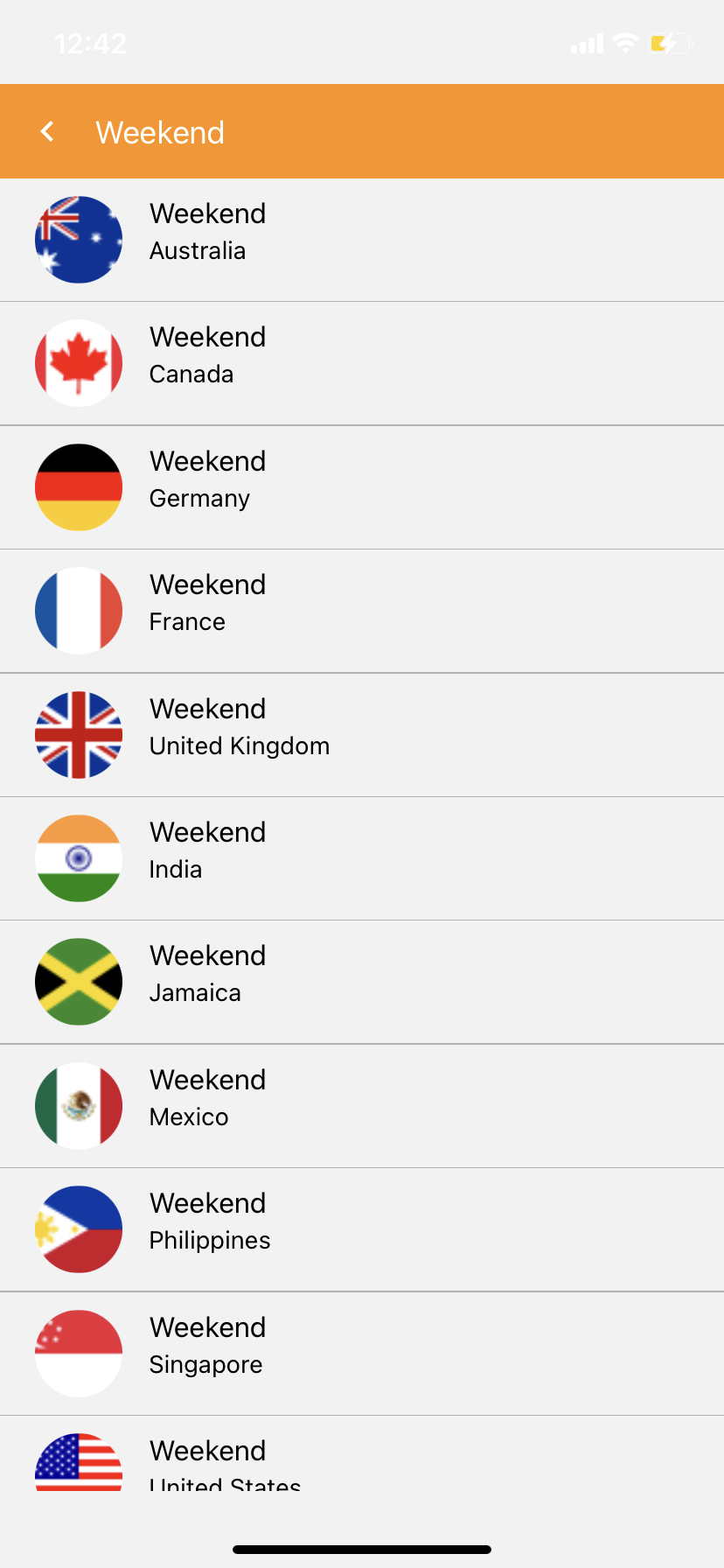The width and height of the screenshot is (724, 1568).
Task: Tap the United States flag icon
Action: pos(79,1463)
